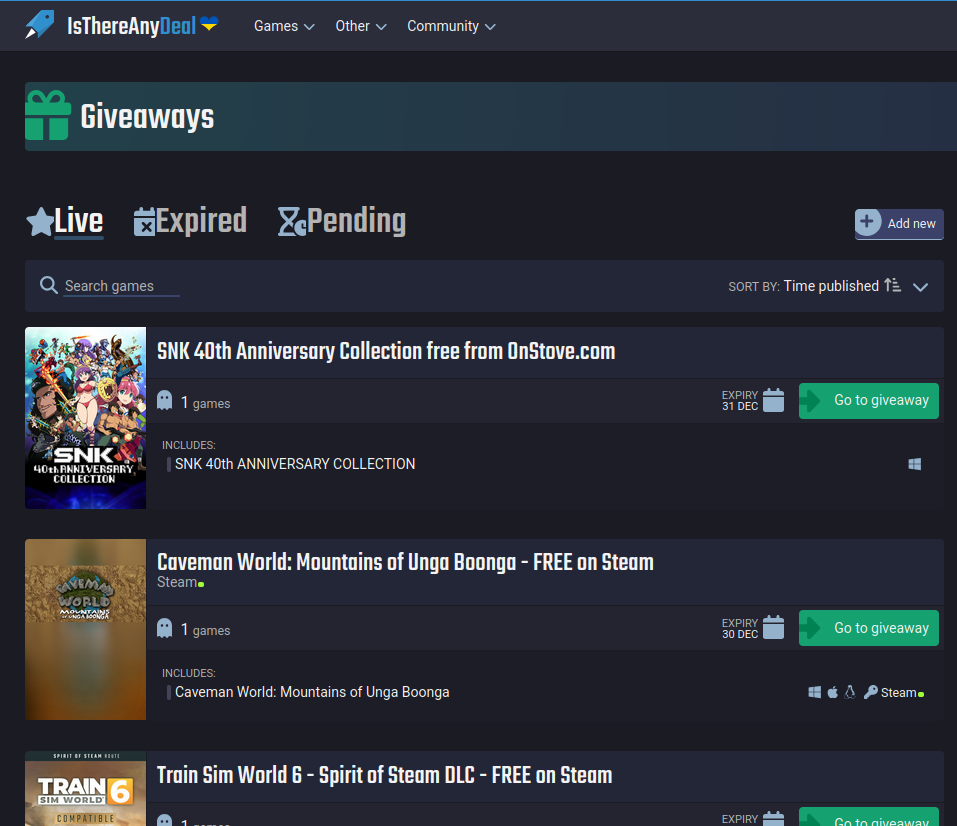Click the Add new button
The height and width of the screenshot is (826, 957).
point(899,223)
